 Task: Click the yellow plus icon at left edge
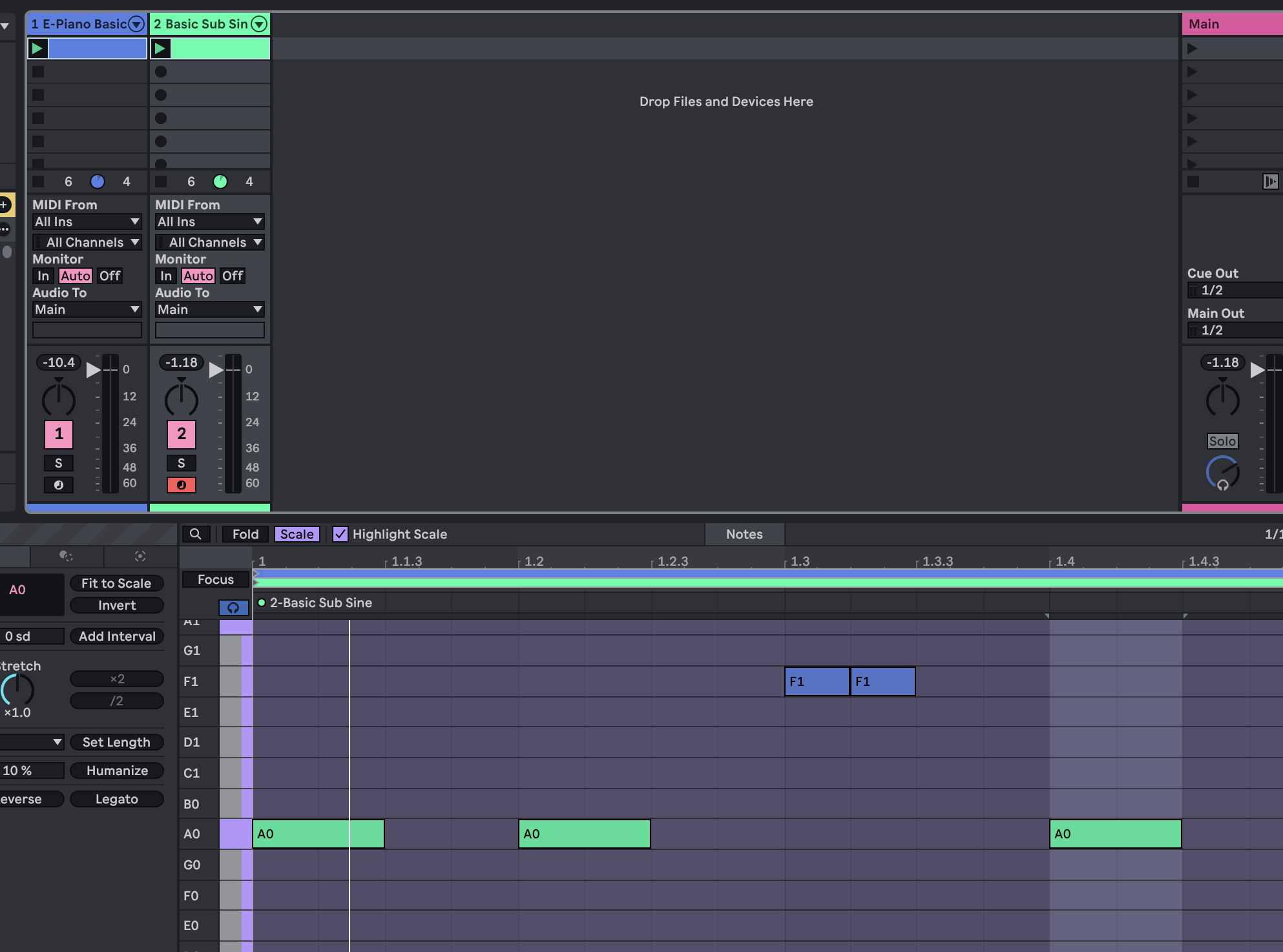pos(5,205)
